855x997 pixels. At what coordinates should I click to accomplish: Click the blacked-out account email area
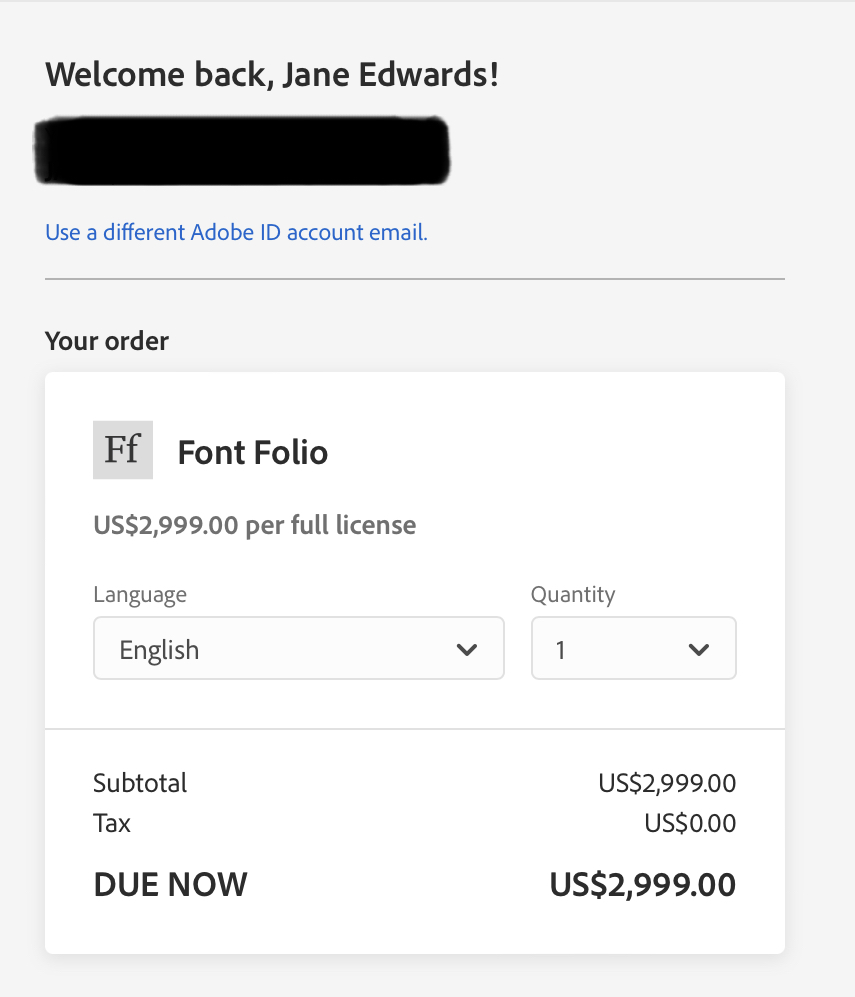[x=242, y=152]
